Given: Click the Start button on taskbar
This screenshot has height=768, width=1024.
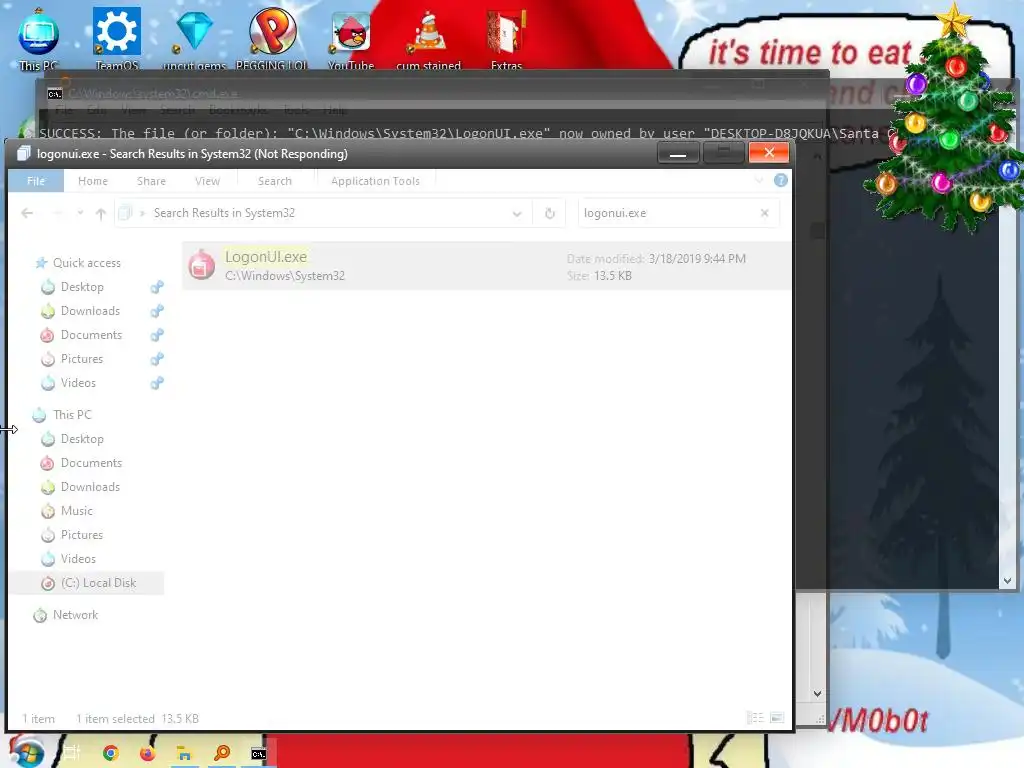Looking at the screenshot, I should pyautogui.click(x=26, y=752).
